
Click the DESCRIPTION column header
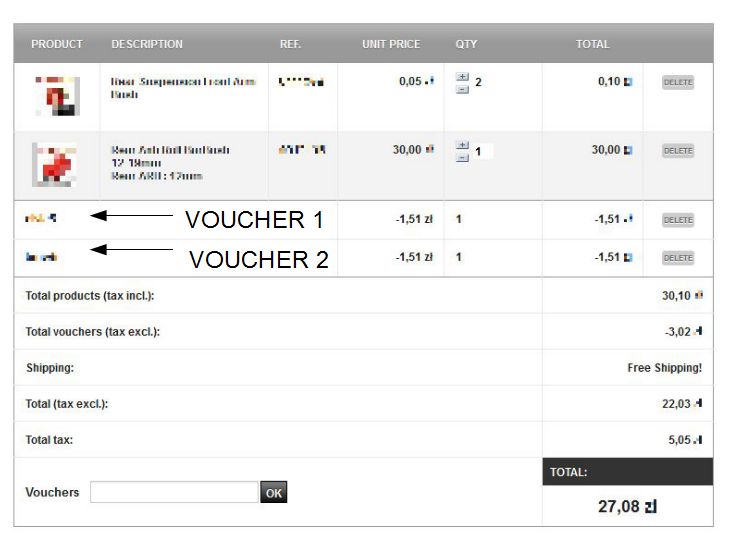click(147, 44)
